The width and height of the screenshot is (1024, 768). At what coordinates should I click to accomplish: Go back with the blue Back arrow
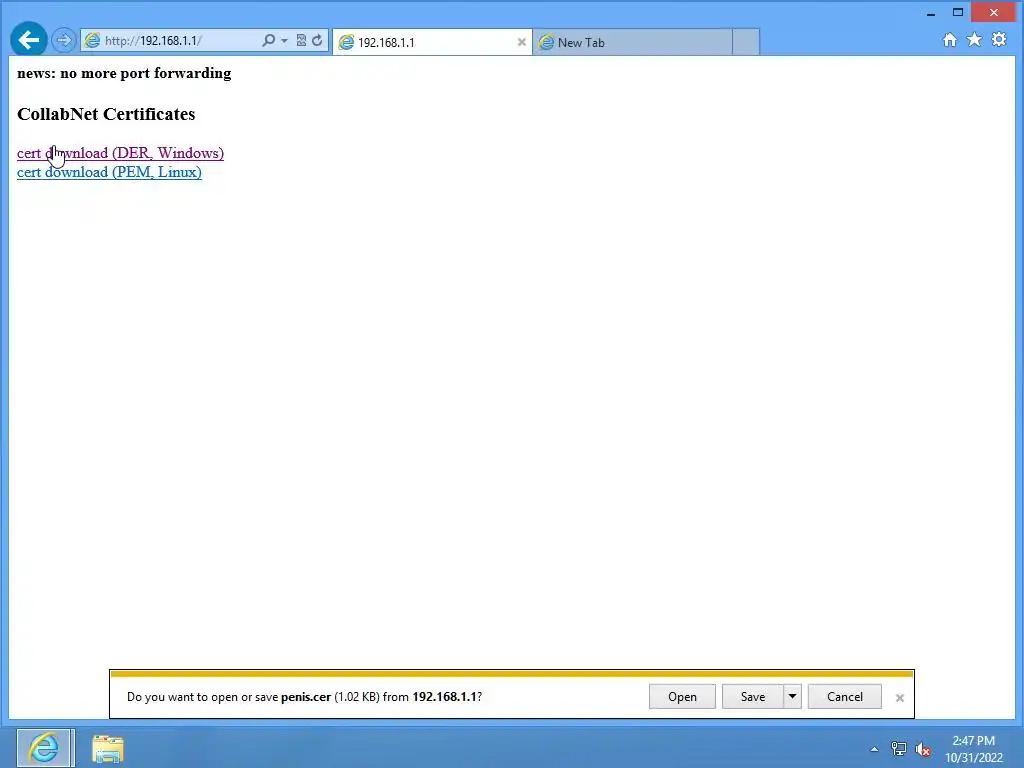(29, 40)
